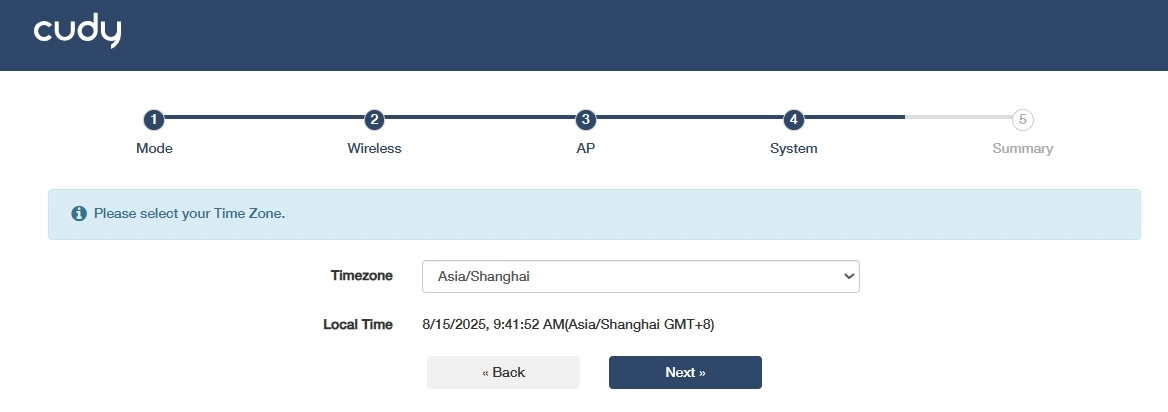Click the step 4 circle icon

(793, 119)
